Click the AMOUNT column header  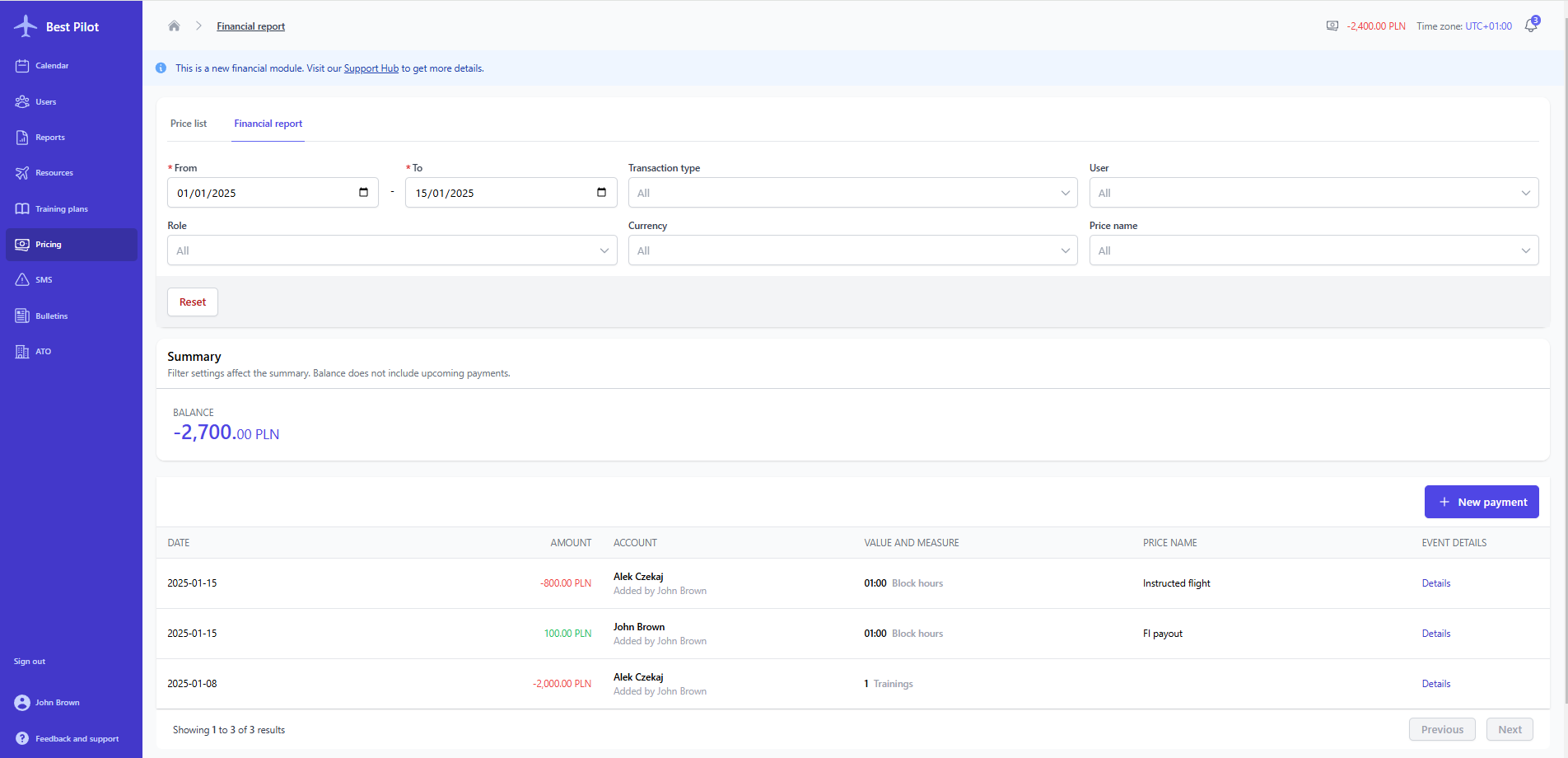tap(571, 543)
